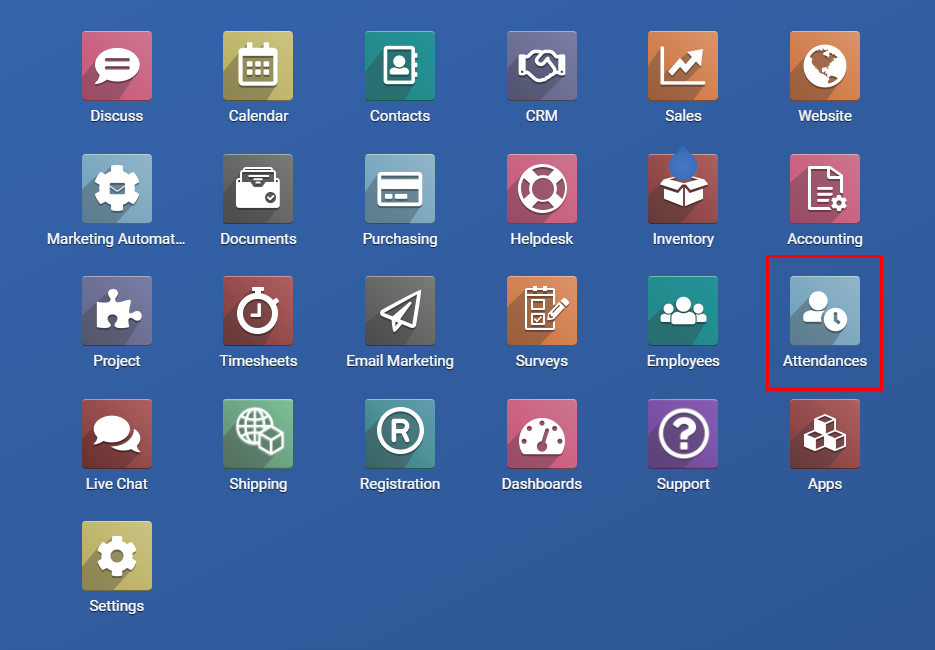Click the "CRM" label text
Viewport: 935px width, 650px height.
(x=542, y=116)
